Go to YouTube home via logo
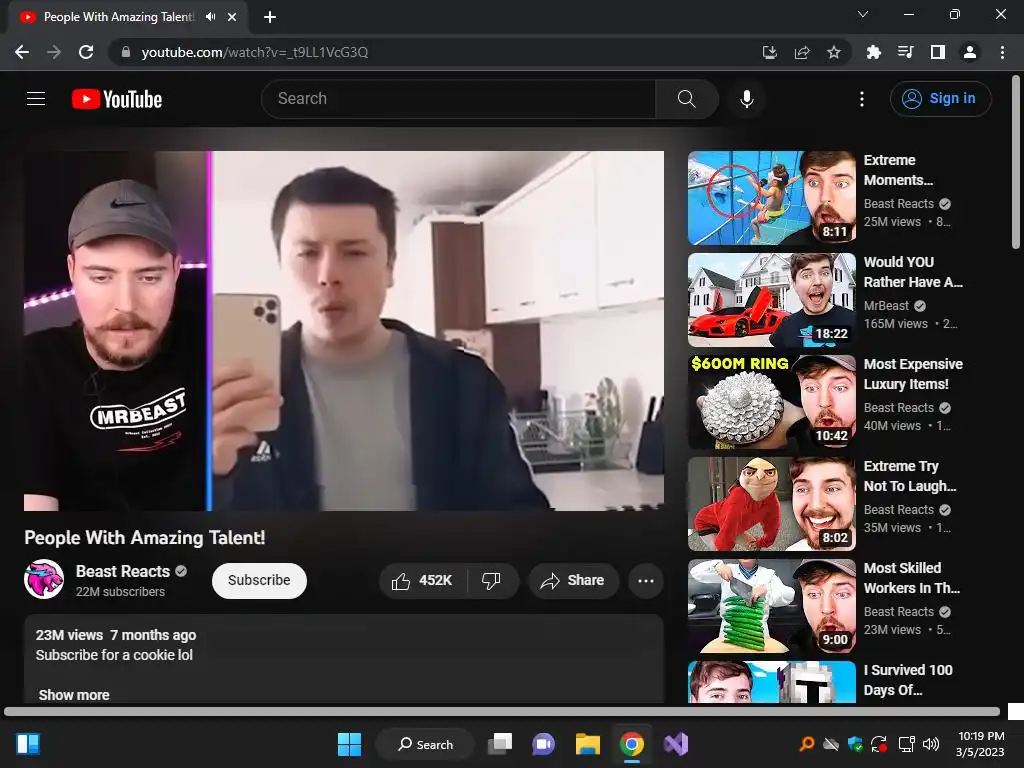Screen dimensions: 1024x768 tap(117, 99)
